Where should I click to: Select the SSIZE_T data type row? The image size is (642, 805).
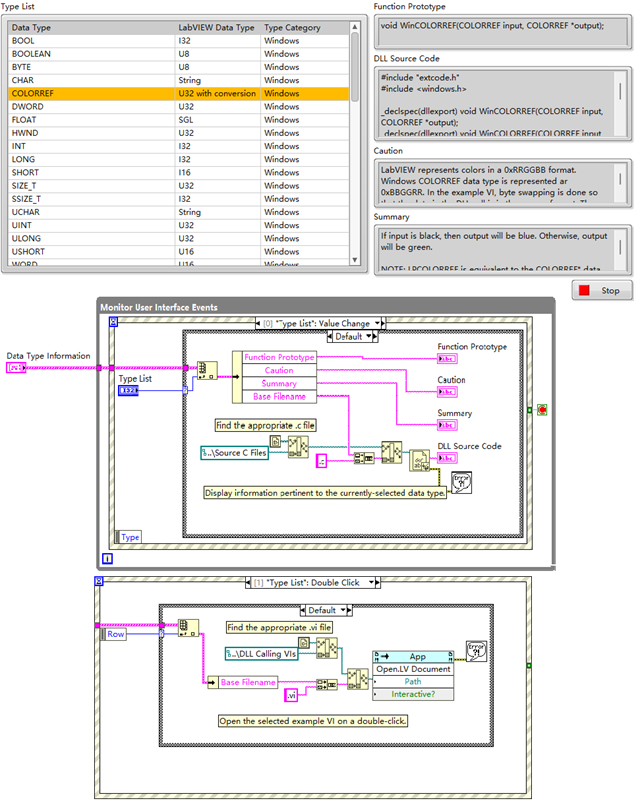click(x=179, y=199)
